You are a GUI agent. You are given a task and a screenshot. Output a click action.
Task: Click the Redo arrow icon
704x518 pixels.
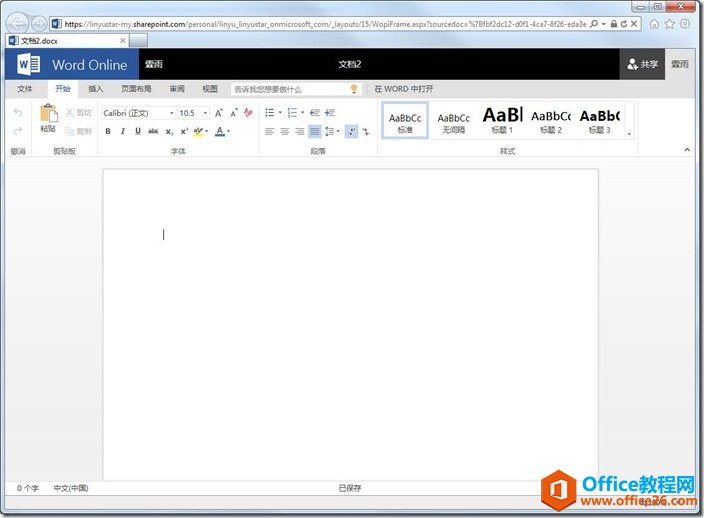[18, 131]
